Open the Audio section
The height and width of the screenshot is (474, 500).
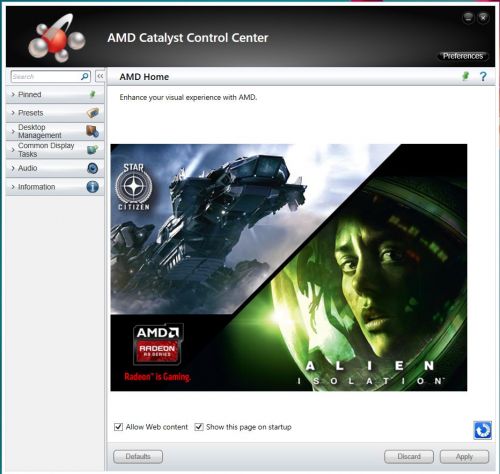tap(55, 168)
